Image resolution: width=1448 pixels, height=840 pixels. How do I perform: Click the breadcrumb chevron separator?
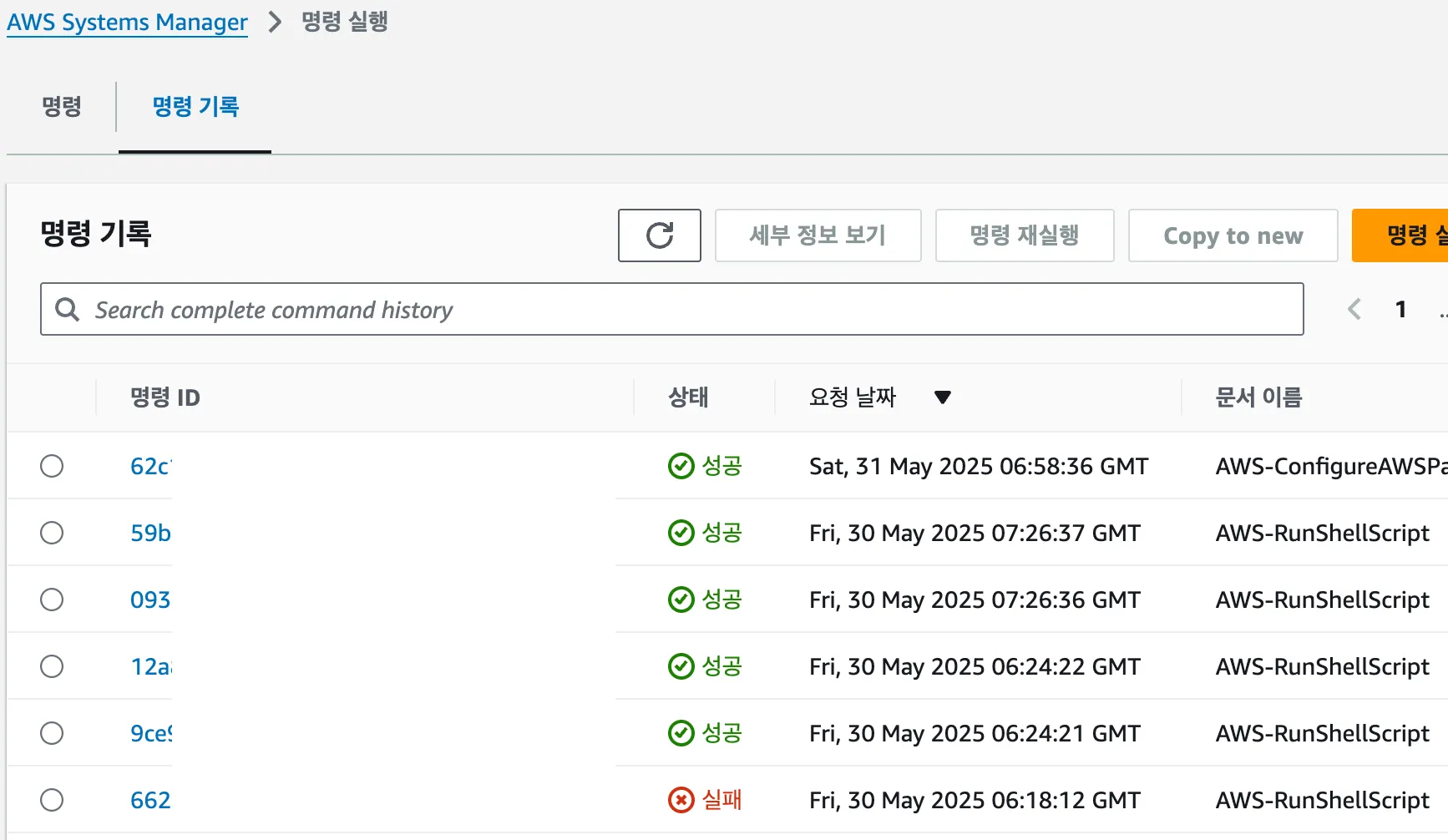[x=275, y=22]
